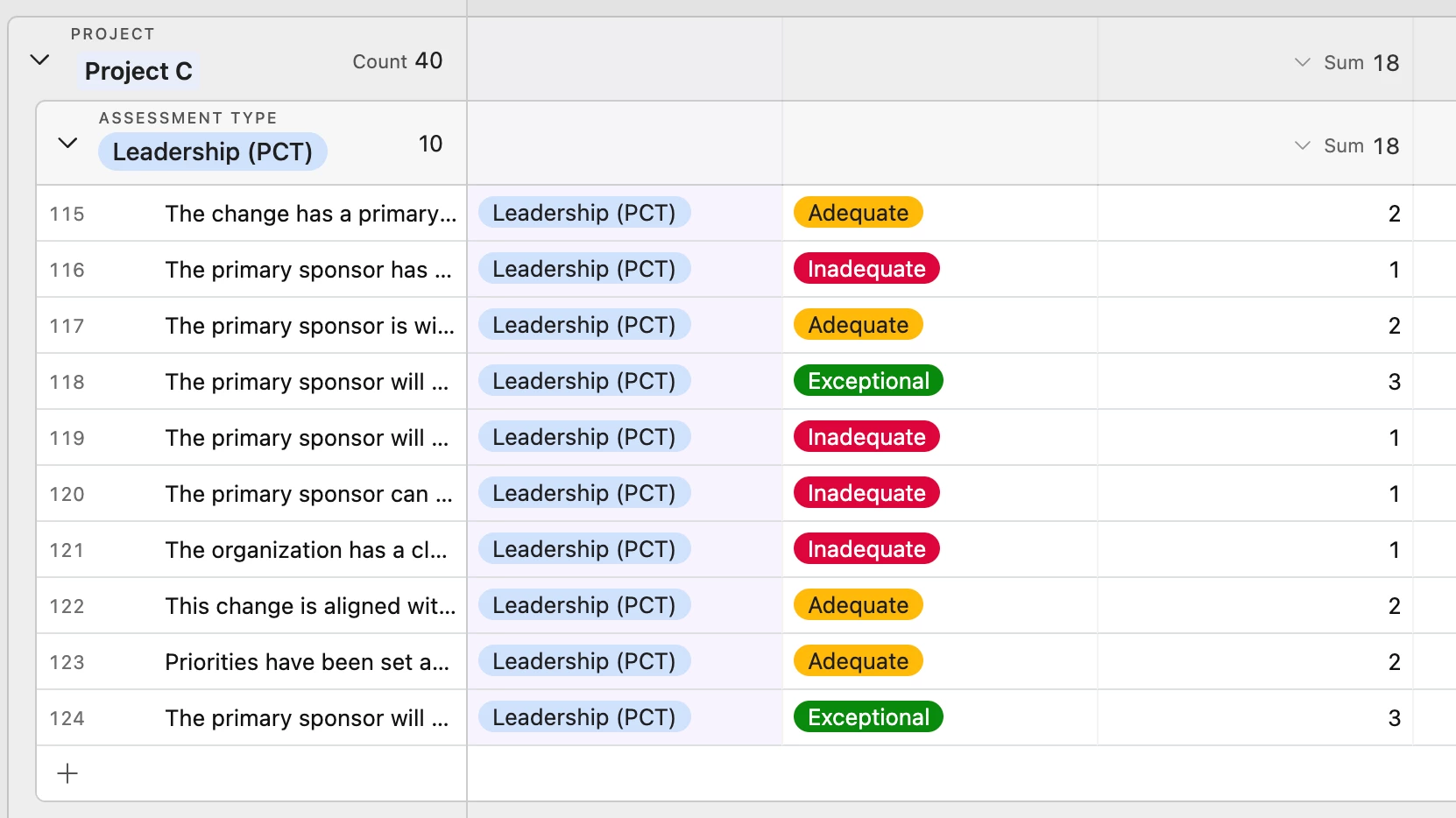
Task: Open record 122 'This change is aligned wit...'
Action: (310, 606)
